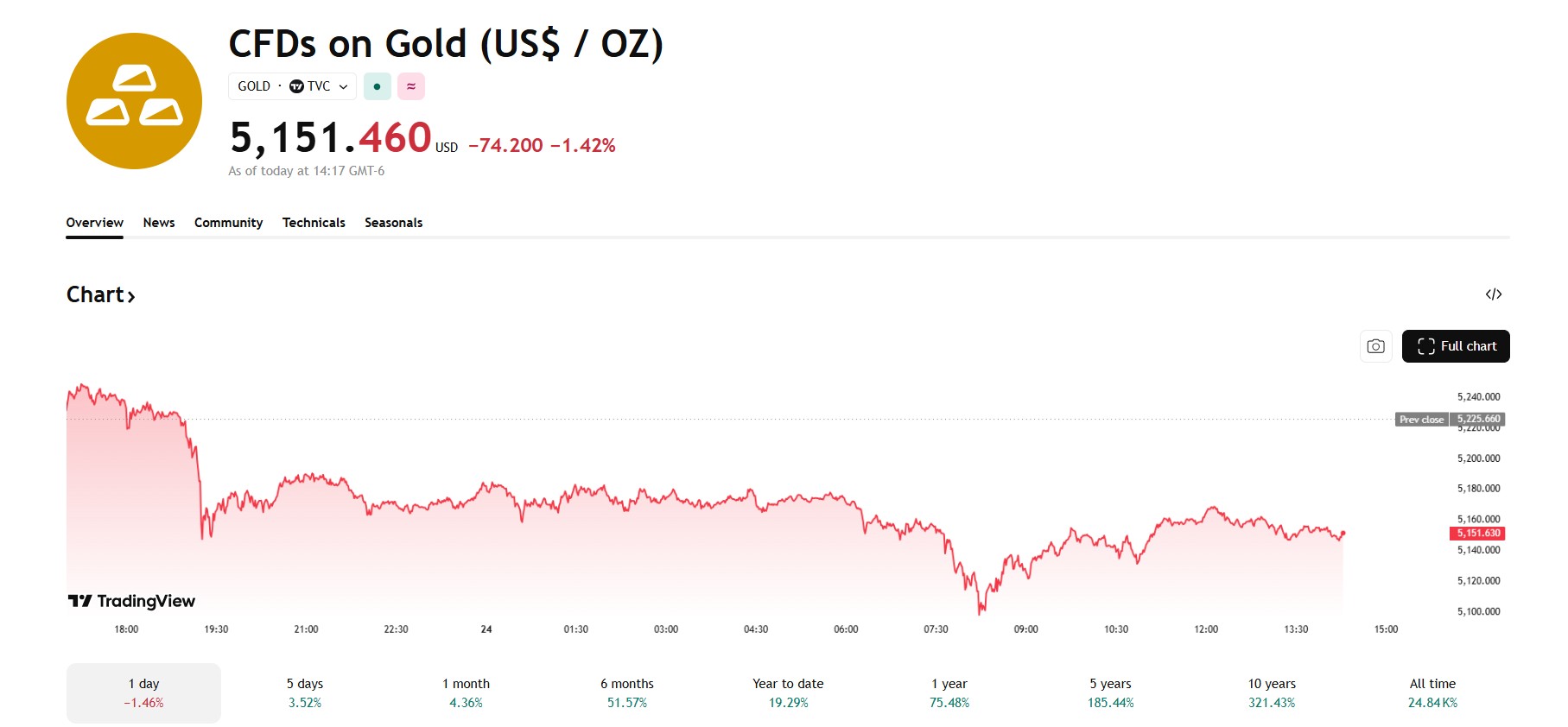Select the 5 days range
Image resolution: width=1568 pixels, height=727 pixels.
[305, 692]
